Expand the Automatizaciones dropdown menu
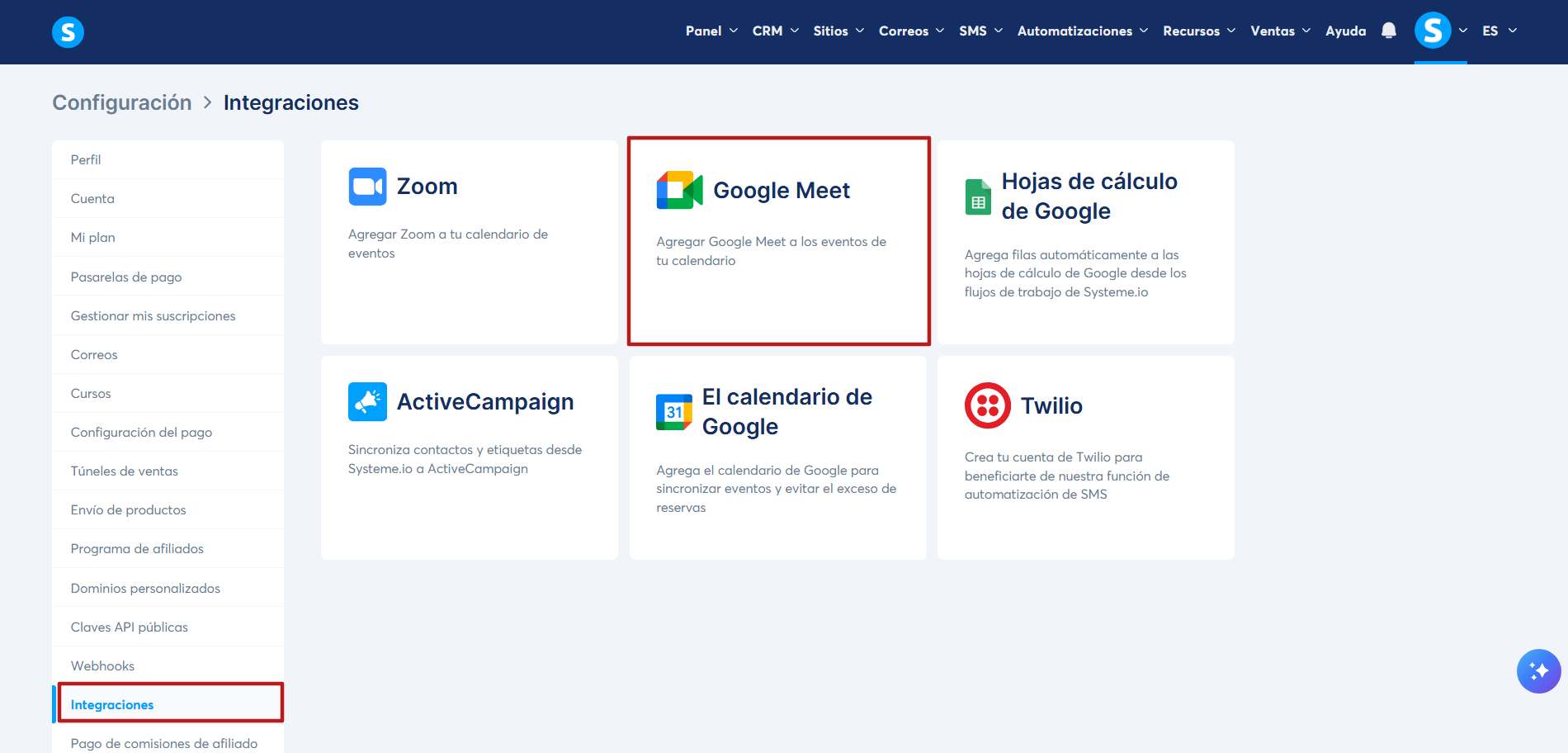The image size is (1568, 753). pyautogui.click(x=1083, y=31)
